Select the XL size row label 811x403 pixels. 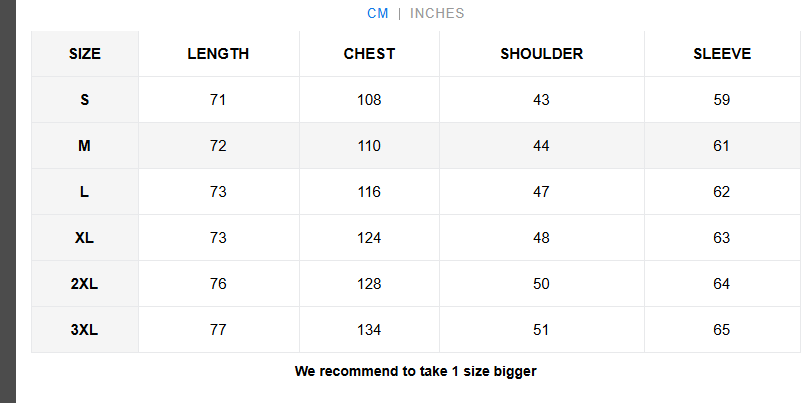click(85, 238)
